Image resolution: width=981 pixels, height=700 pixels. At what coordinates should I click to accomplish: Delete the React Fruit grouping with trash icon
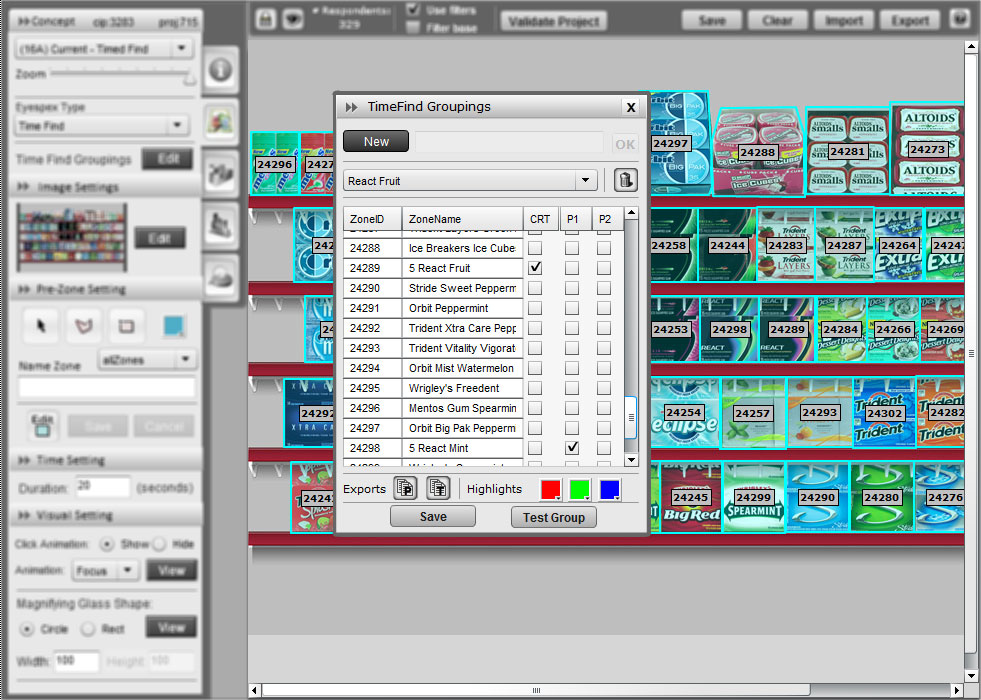pos(625,181)
